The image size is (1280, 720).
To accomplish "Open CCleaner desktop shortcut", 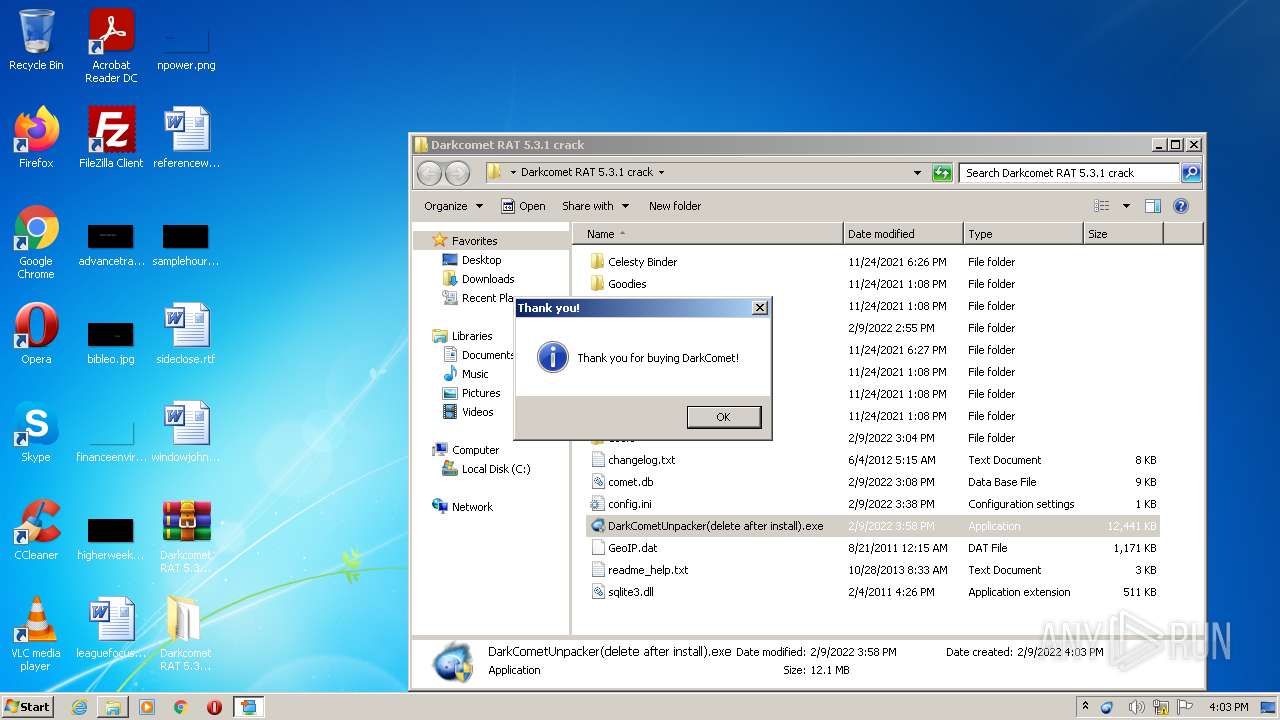I will tap(36, 530).
